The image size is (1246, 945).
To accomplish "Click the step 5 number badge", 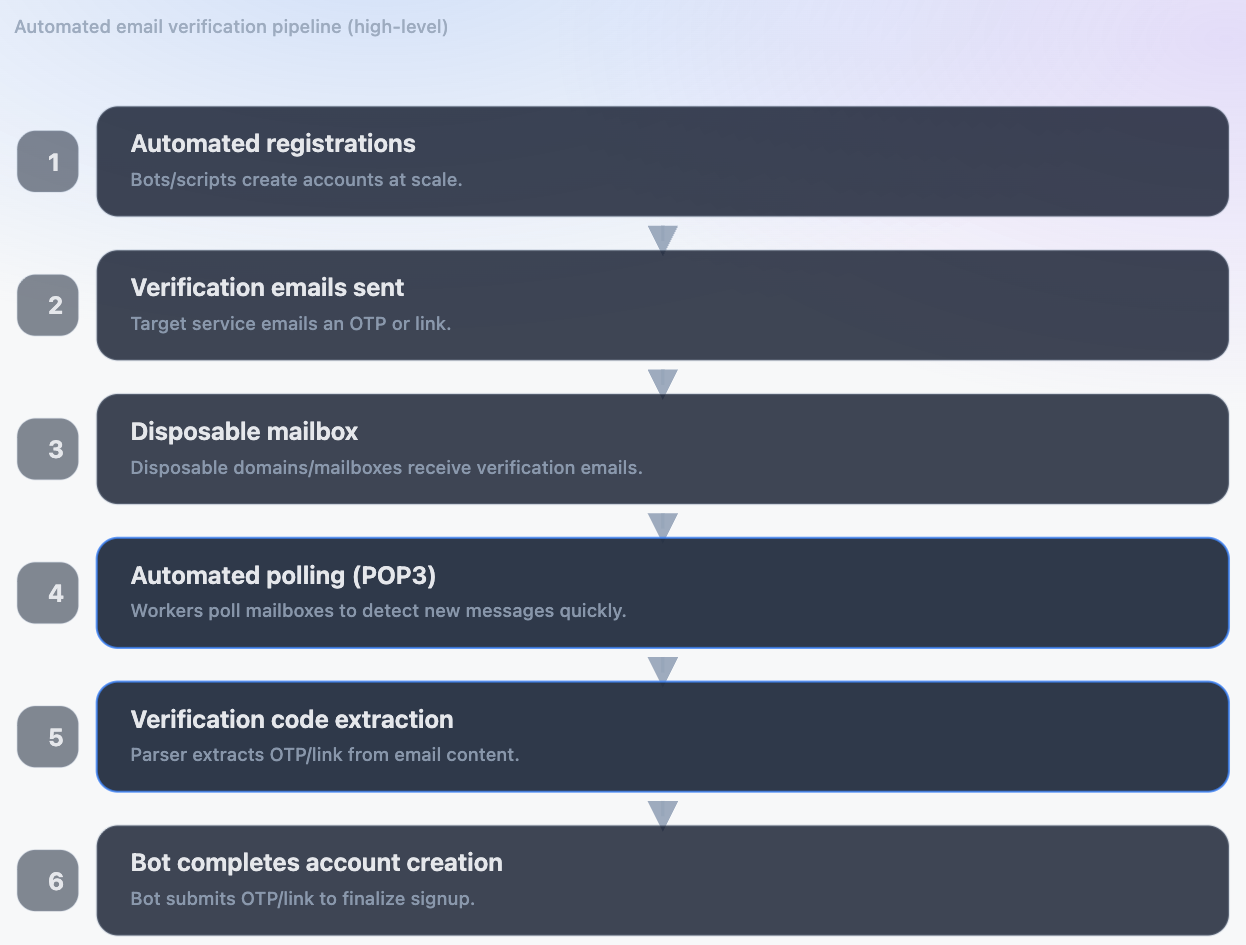I will pyautogui.click(x=48, y=737).
